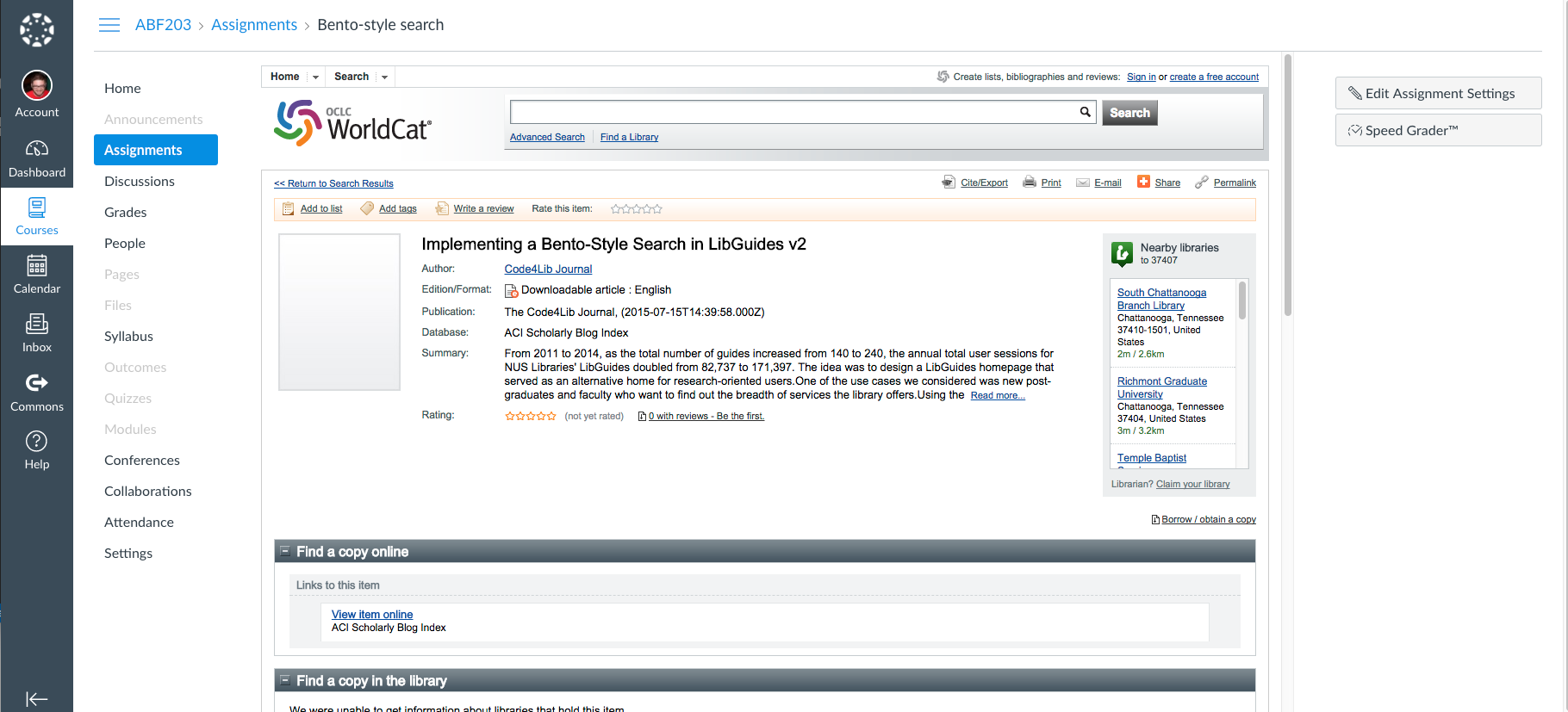Image resolution: width=1568 pixels, height=712 pixels.
Task: Click the Borrow / obtain a copy link
Action: 1208,519
